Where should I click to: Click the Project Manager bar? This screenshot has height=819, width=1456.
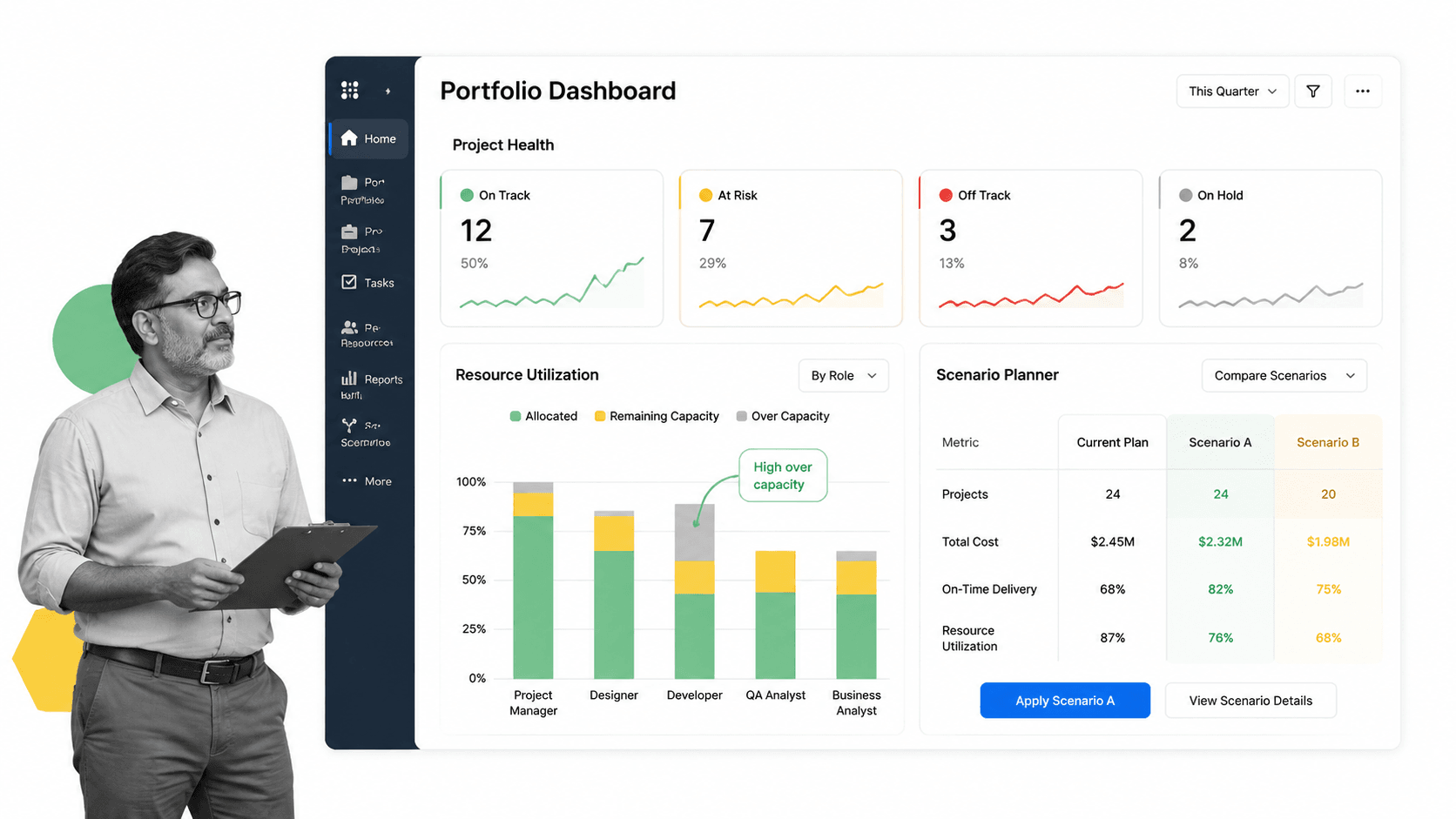pos(533,581)
